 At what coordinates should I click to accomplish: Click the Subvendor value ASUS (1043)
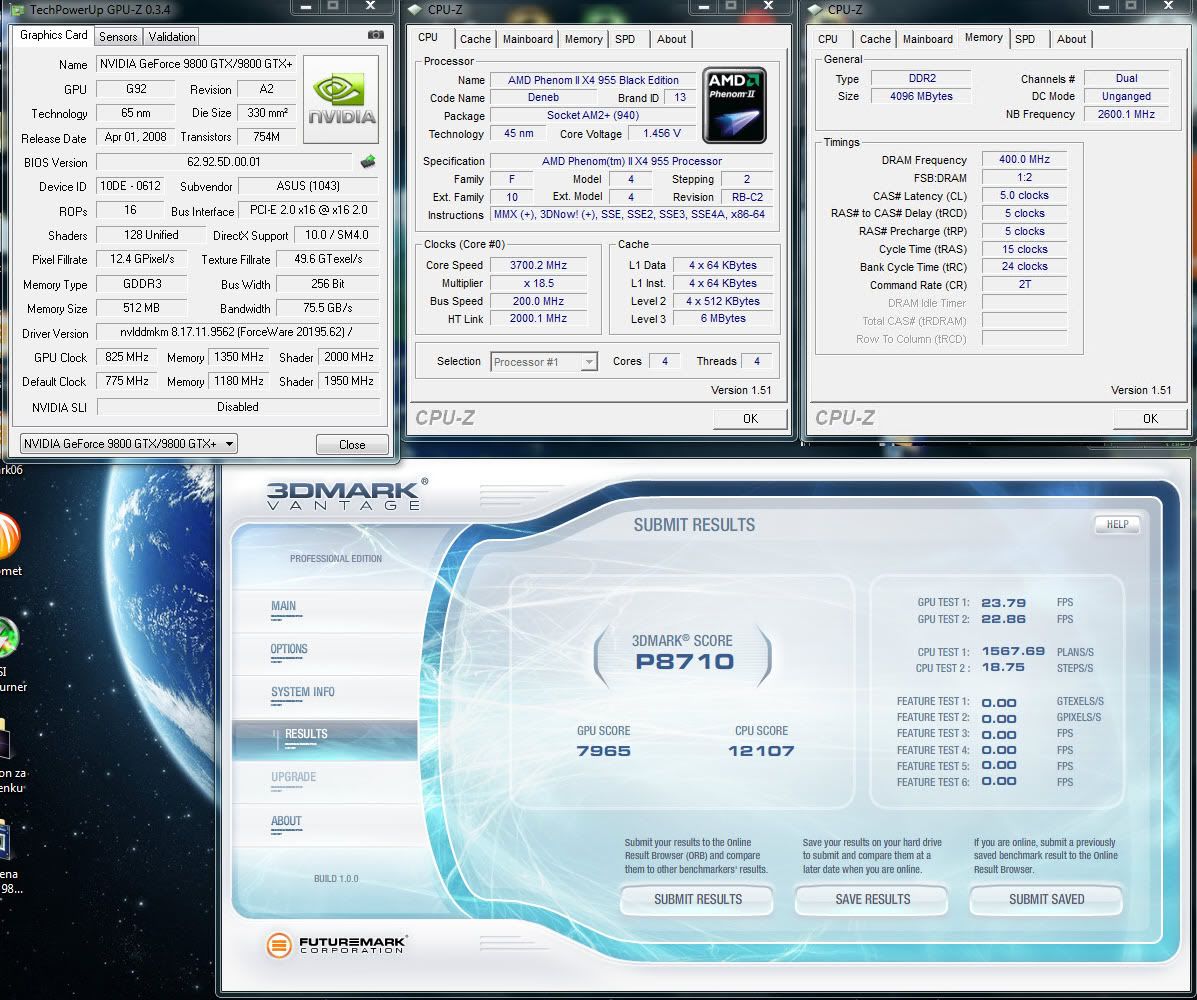tap(308, 186)
